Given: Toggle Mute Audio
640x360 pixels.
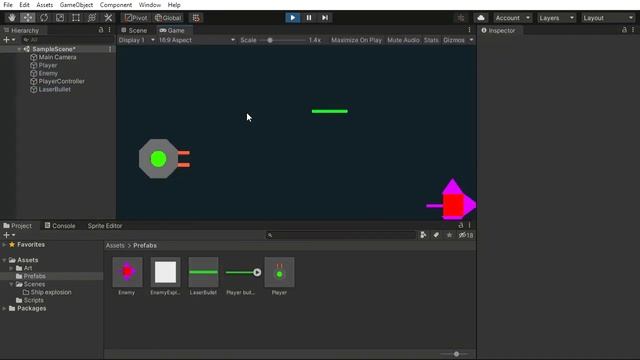Looking at the screenshot, I should pyautogui.click(x=403, y=40).
